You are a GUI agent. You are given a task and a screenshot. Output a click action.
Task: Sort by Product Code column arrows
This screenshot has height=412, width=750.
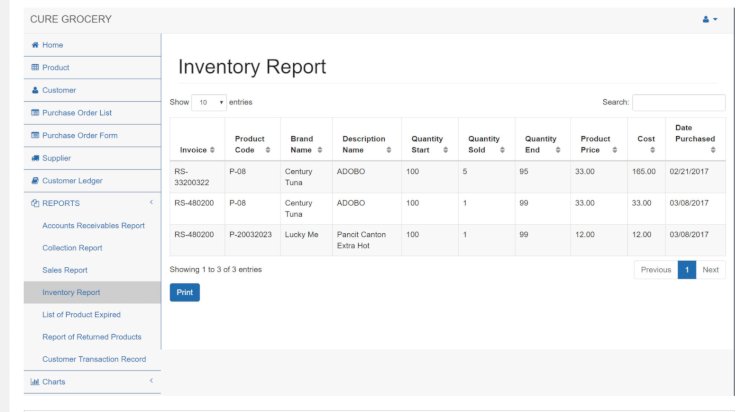[268, 150]
